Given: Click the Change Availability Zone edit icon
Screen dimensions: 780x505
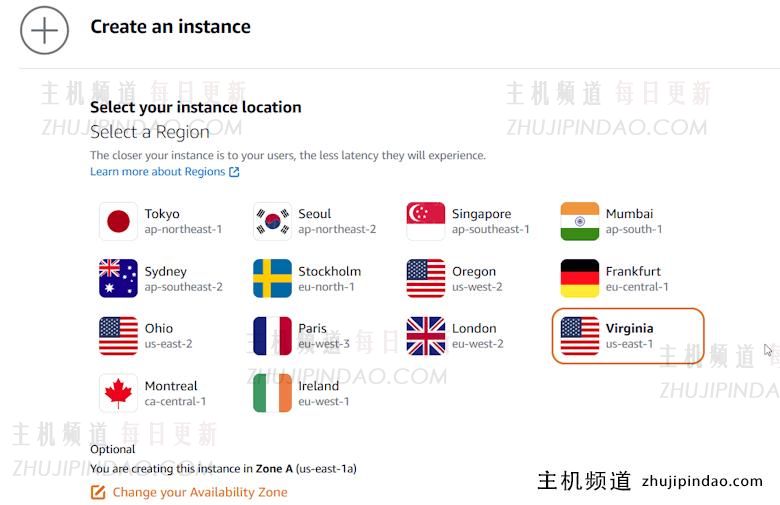Looking at the screenshot, I should pos(98,492).
